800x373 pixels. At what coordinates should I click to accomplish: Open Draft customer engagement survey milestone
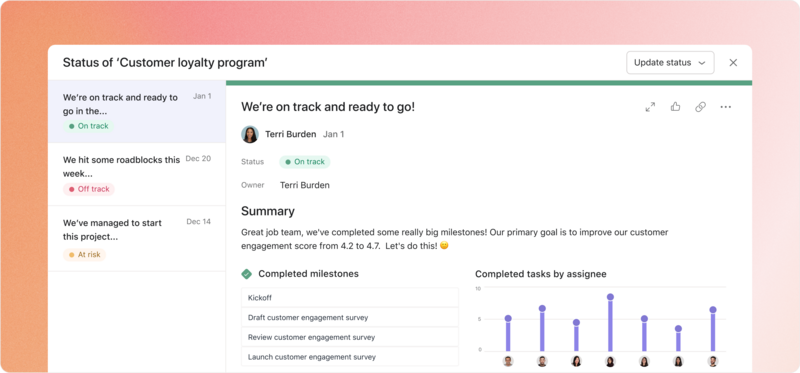[x=350, y=317]
